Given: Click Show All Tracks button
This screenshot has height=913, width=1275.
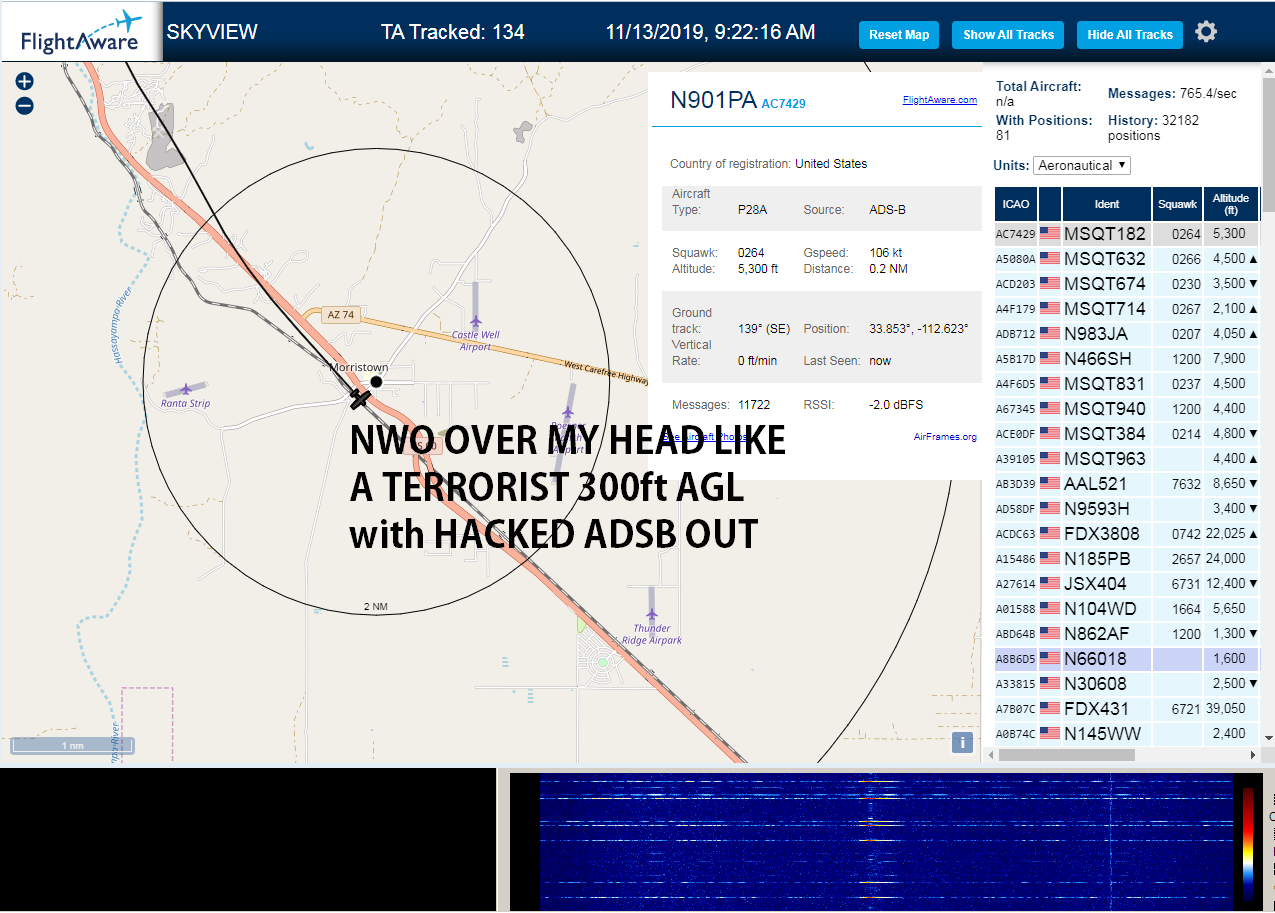Looking at the screenshot, I should (1008, 35).
